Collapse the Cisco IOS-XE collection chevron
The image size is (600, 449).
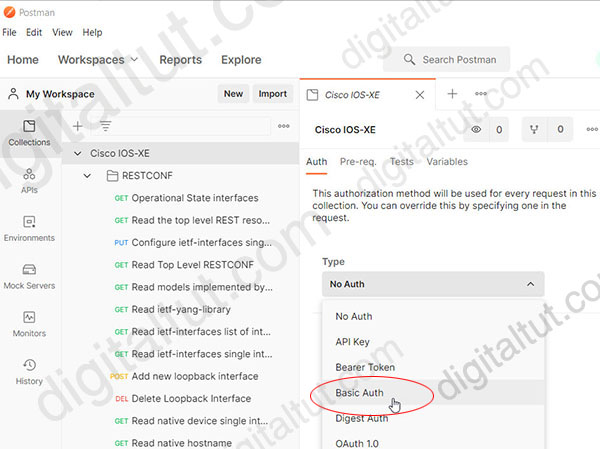78,153
